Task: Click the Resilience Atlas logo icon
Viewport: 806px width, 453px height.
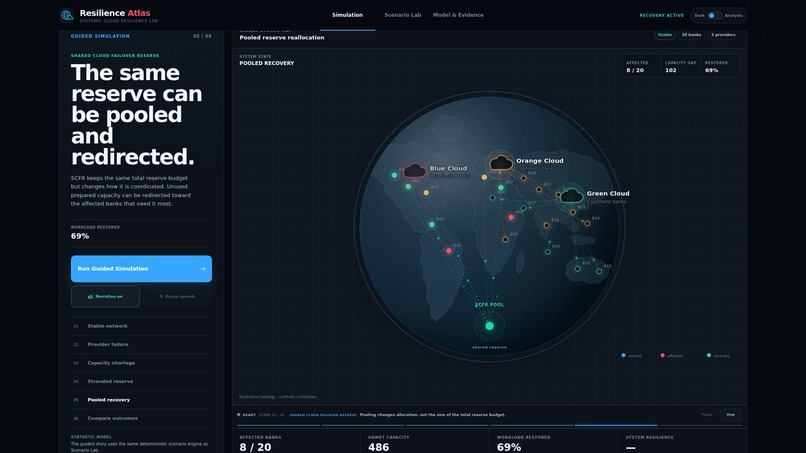Action: click(67, 15)
